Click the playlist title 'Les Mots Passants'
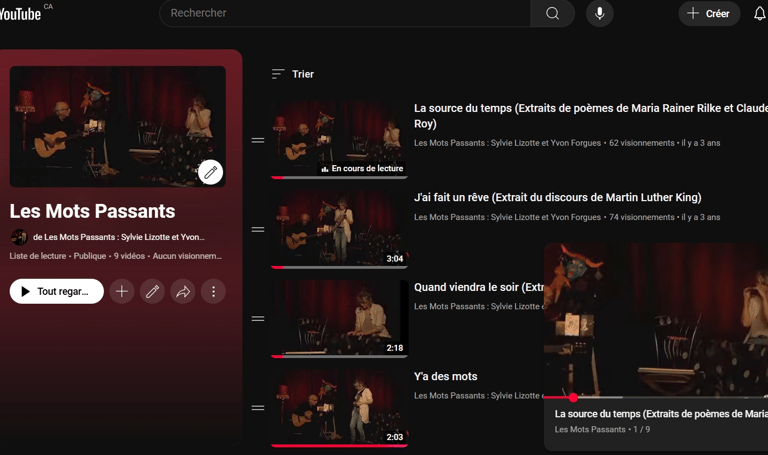 click(92, 211)
